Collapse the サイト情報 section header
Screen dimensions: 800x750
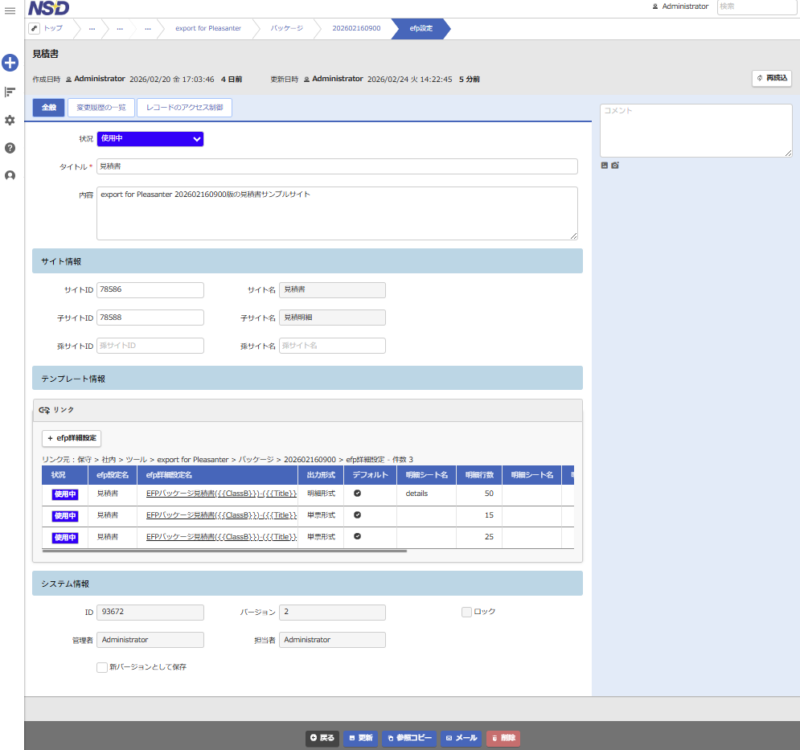(x=307, y=261)
